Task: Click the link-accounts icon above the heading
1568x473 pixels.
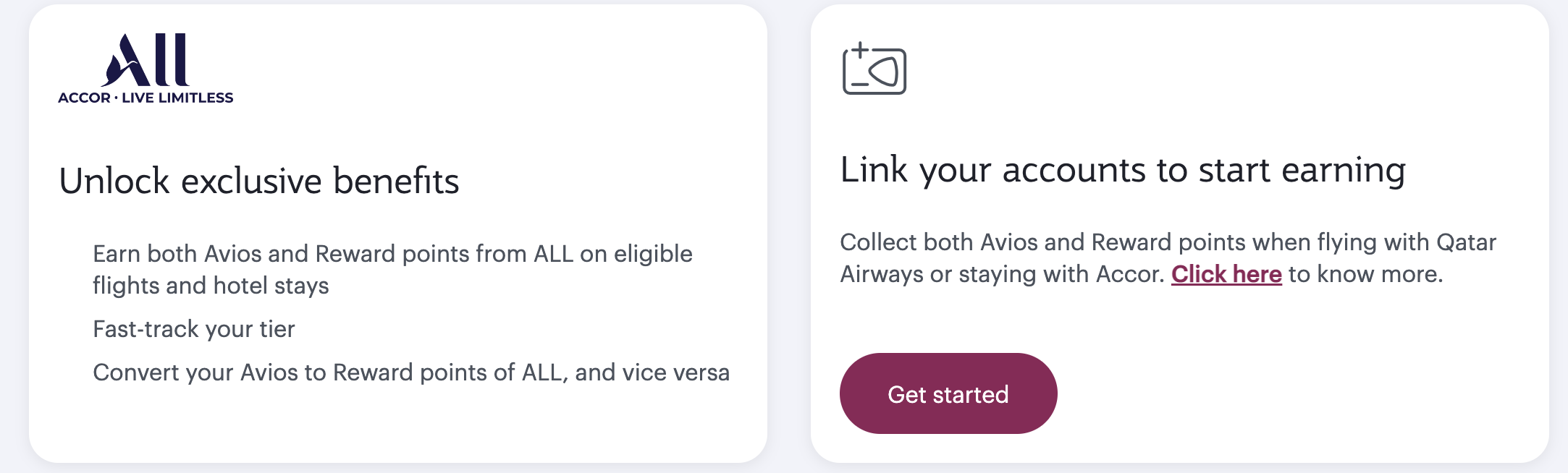Action: coord(874,69)
